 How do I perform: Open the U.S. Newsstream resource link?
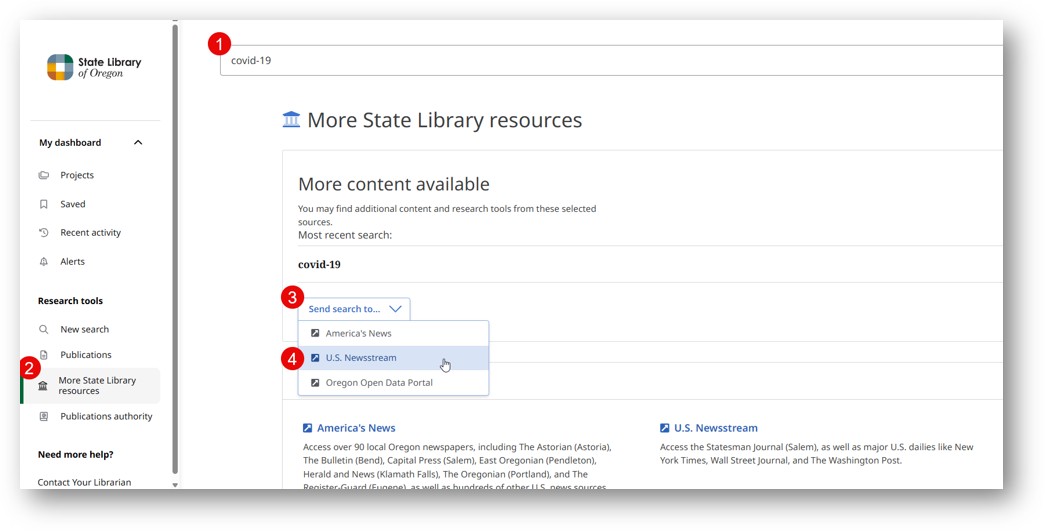click(x=715, y=428)
